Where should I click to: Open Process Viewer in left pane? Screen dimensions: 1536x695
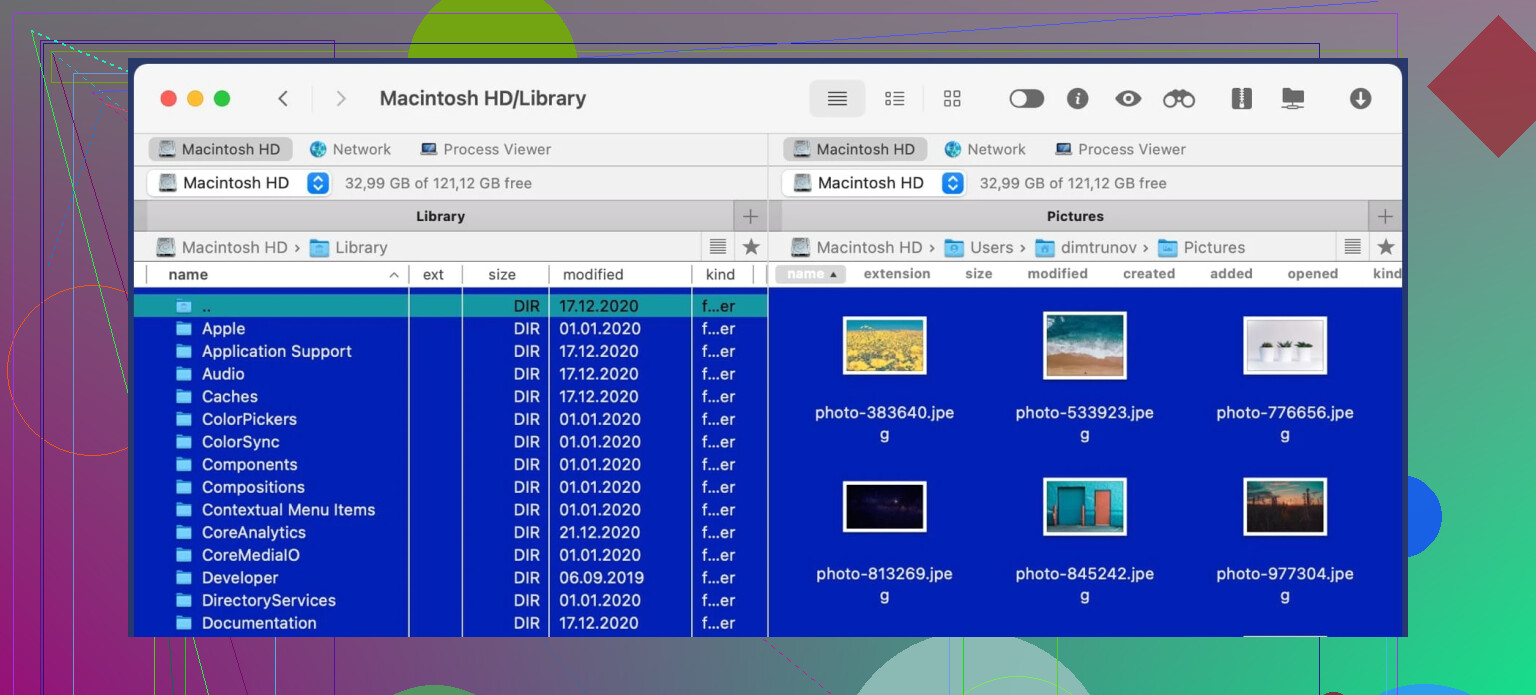tap(485, 149)
